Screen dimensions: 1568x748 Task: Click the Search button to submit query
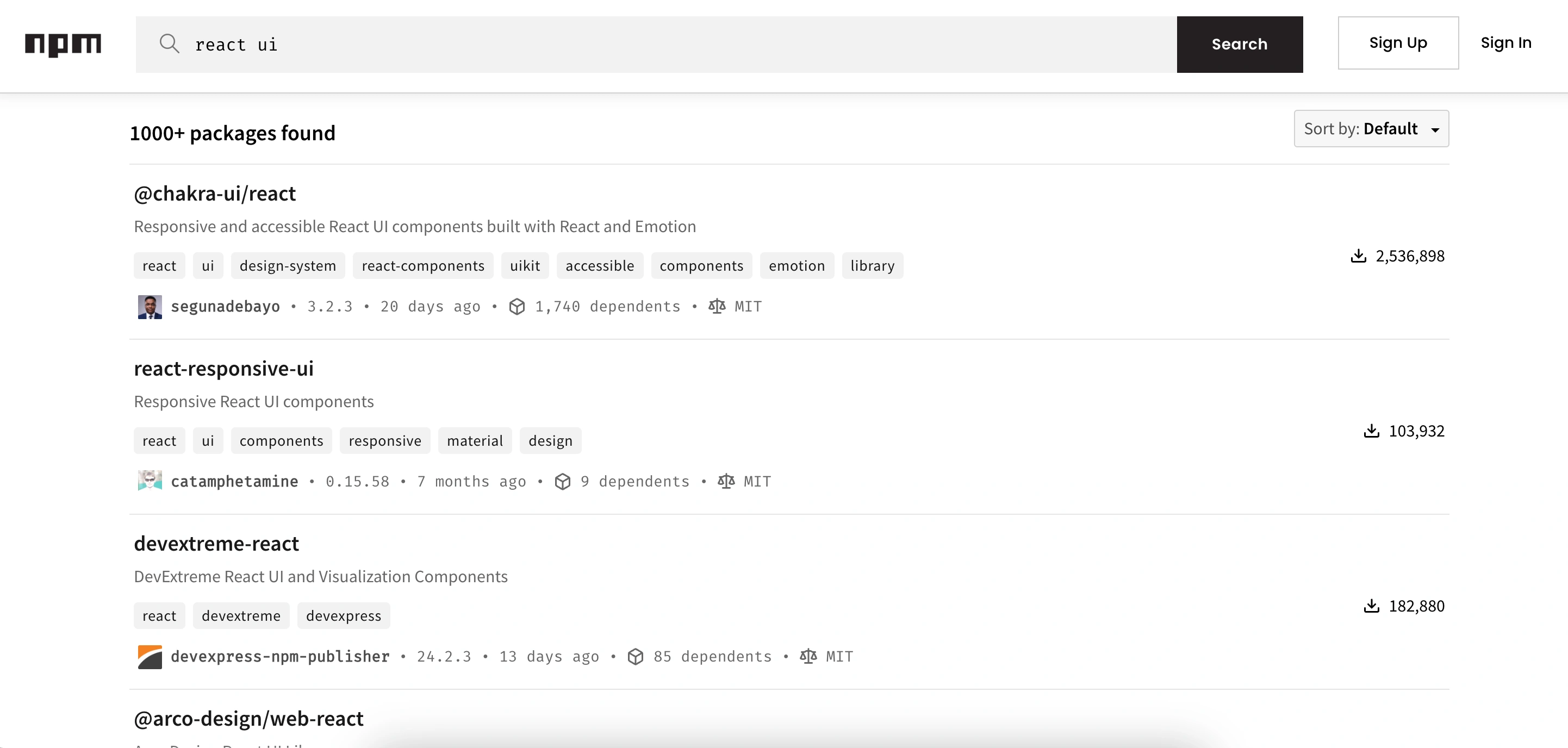coord(1240,43)
